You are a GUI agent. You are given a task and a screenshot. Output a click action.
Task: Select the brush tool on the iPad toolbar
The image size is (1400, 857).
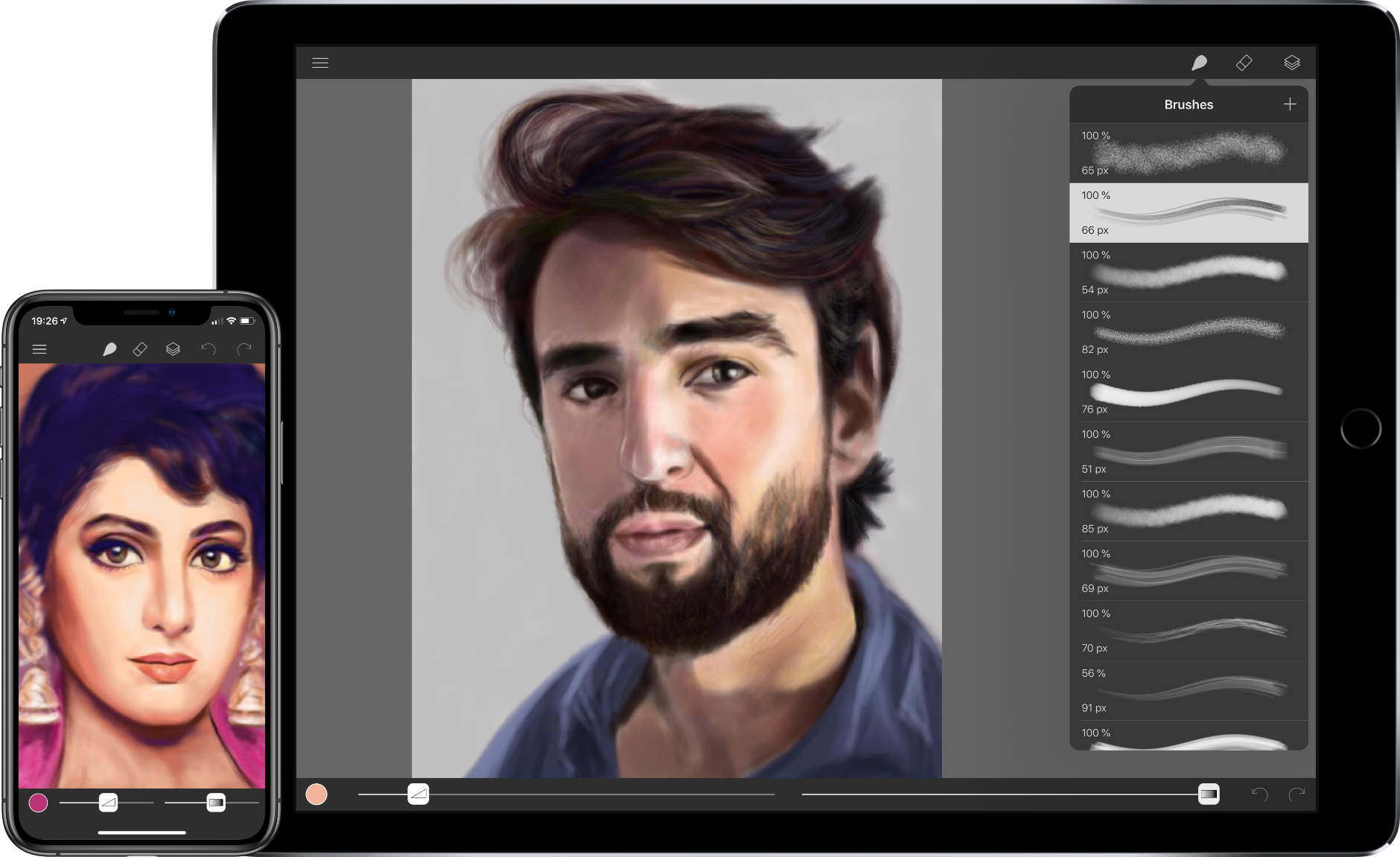(x=1199, y=63)
